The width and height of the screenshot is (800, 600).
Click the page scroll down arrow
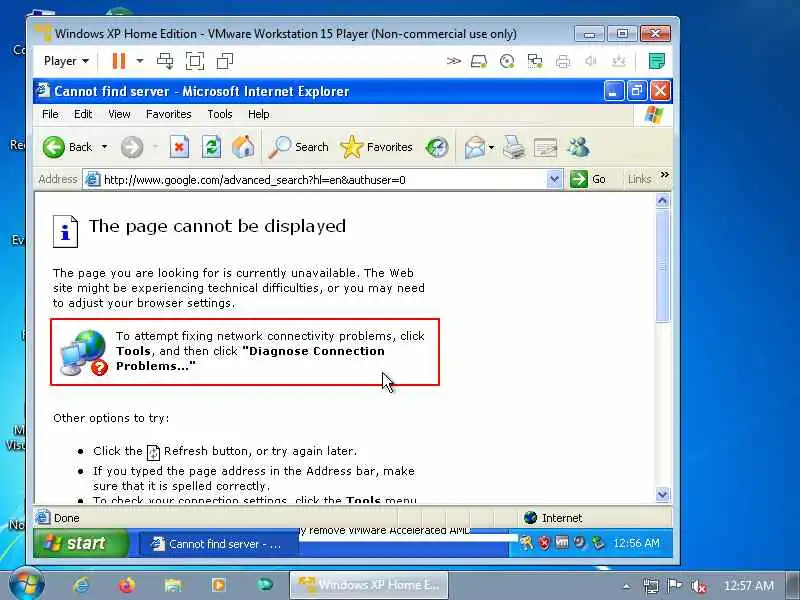tap(662, 494)
